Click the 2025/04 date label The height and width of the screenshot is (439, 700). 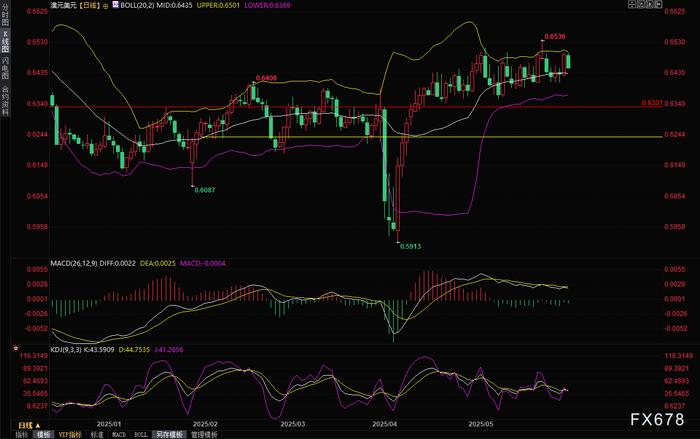point(384,424)
